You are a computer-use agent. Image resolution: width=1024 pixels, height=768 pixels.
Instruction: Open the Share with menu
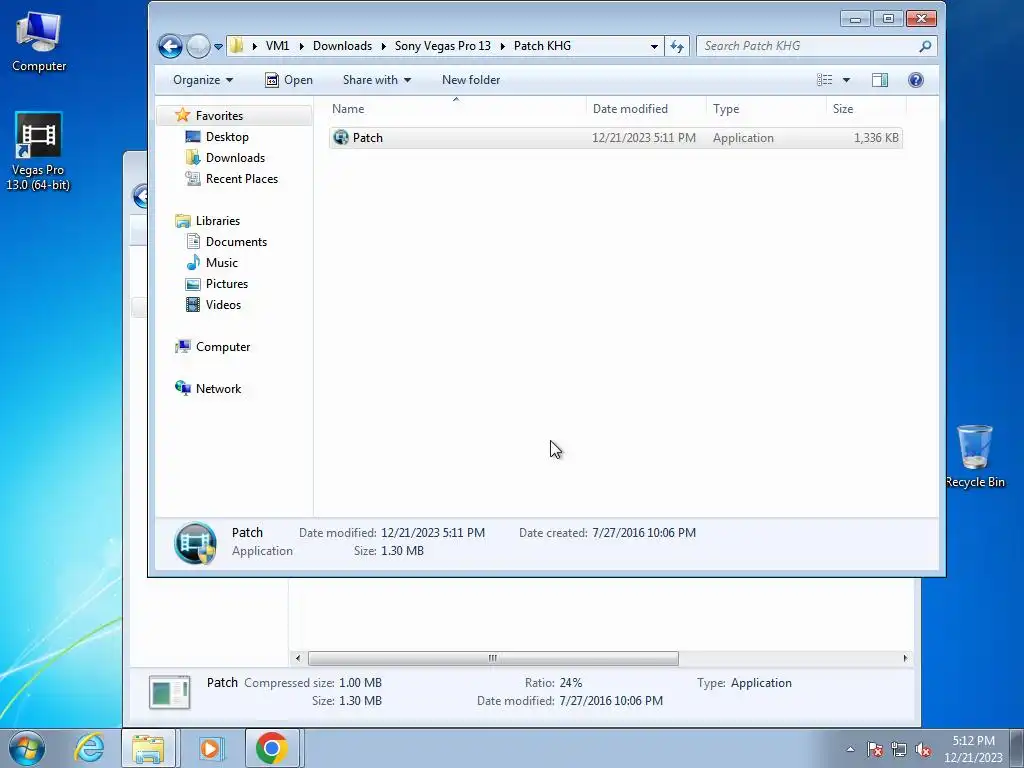(x=377, y=80)
